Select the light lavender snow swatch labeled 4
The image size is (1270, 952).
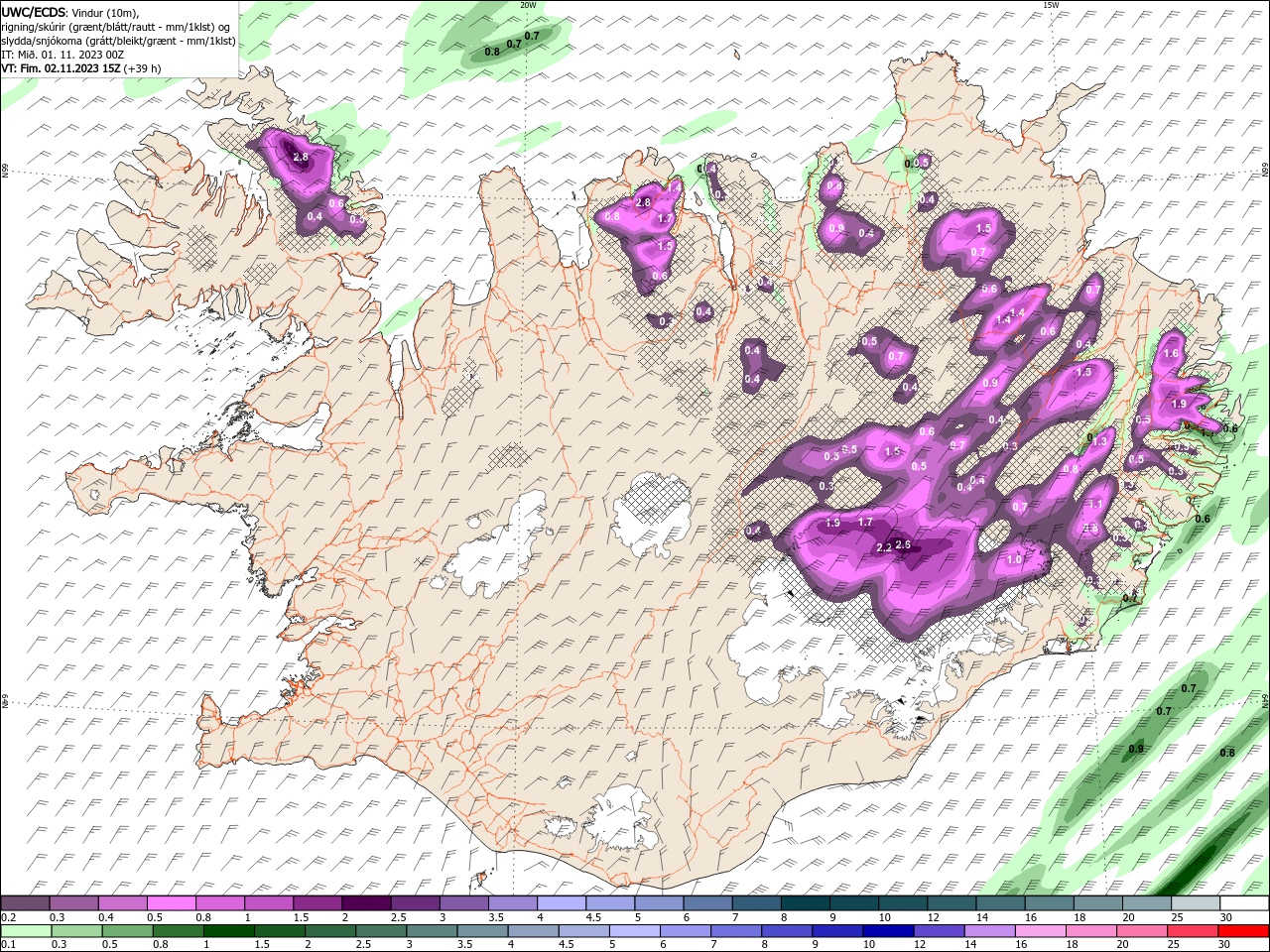(x=561, y=903)
